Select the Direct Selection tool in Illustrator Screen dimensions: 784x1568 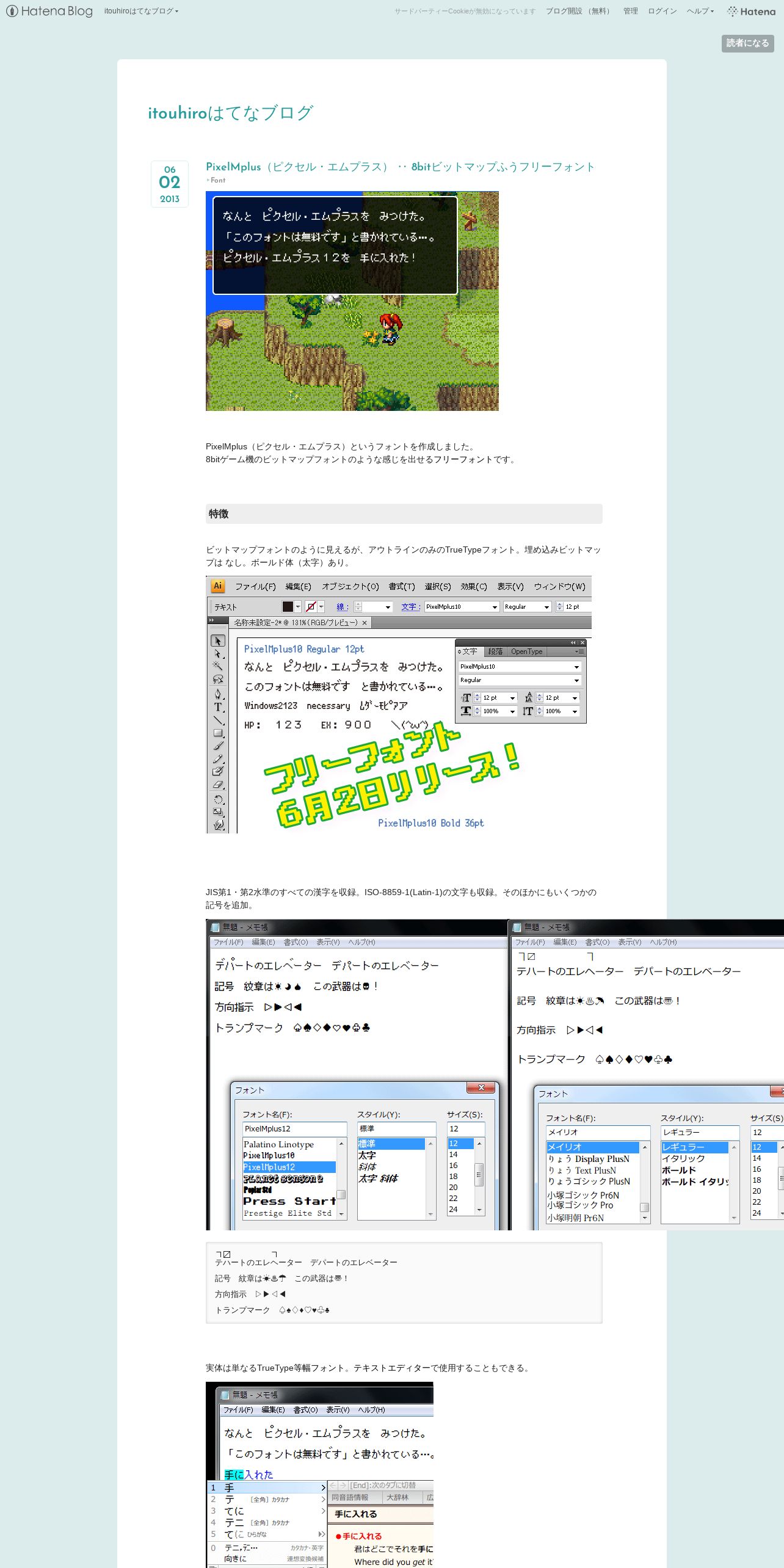tap(218, 653)
